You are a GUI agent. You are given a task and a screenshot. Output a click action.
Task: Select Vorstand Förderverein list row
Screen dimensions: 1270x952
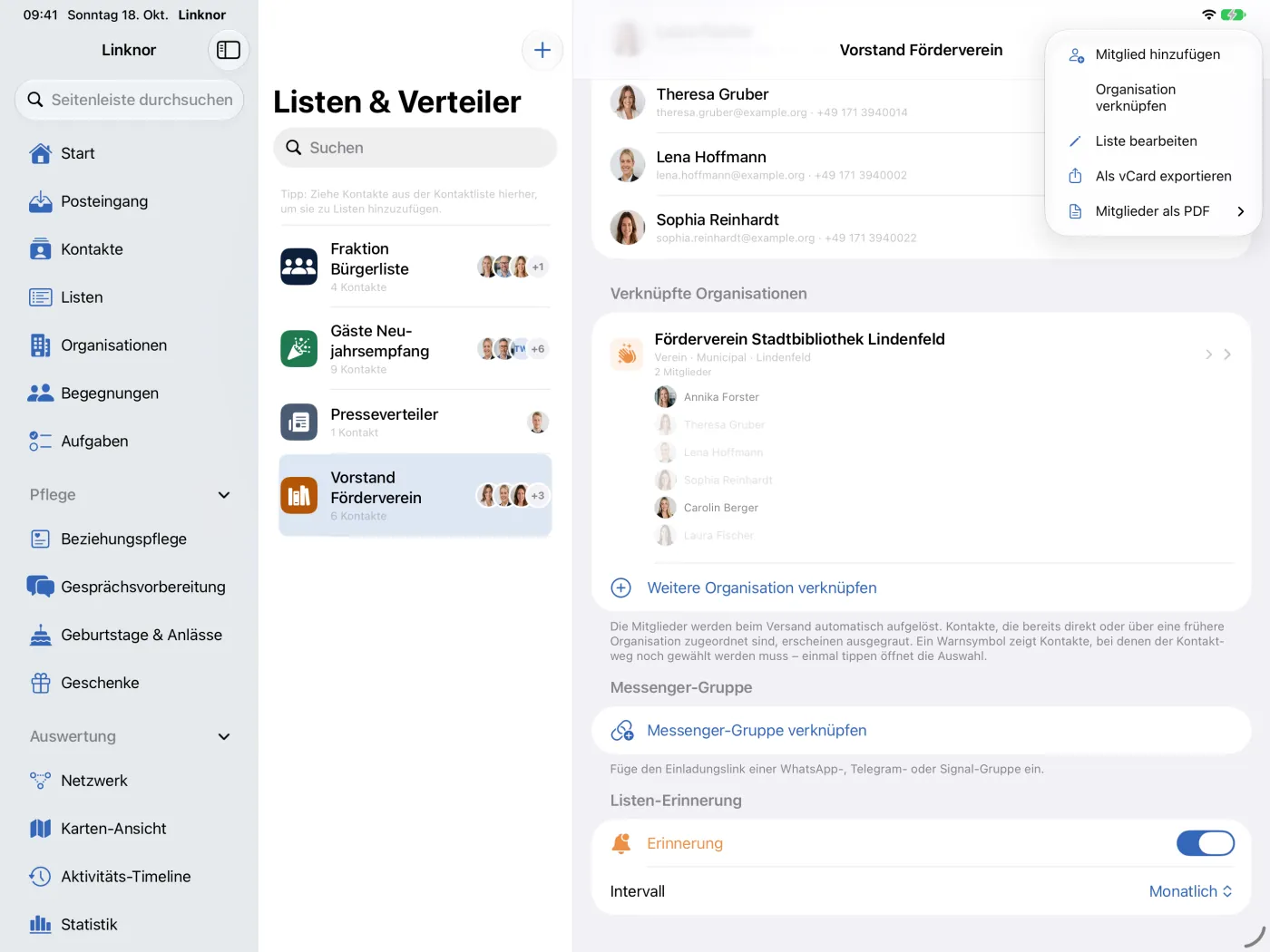click(415, 496)
